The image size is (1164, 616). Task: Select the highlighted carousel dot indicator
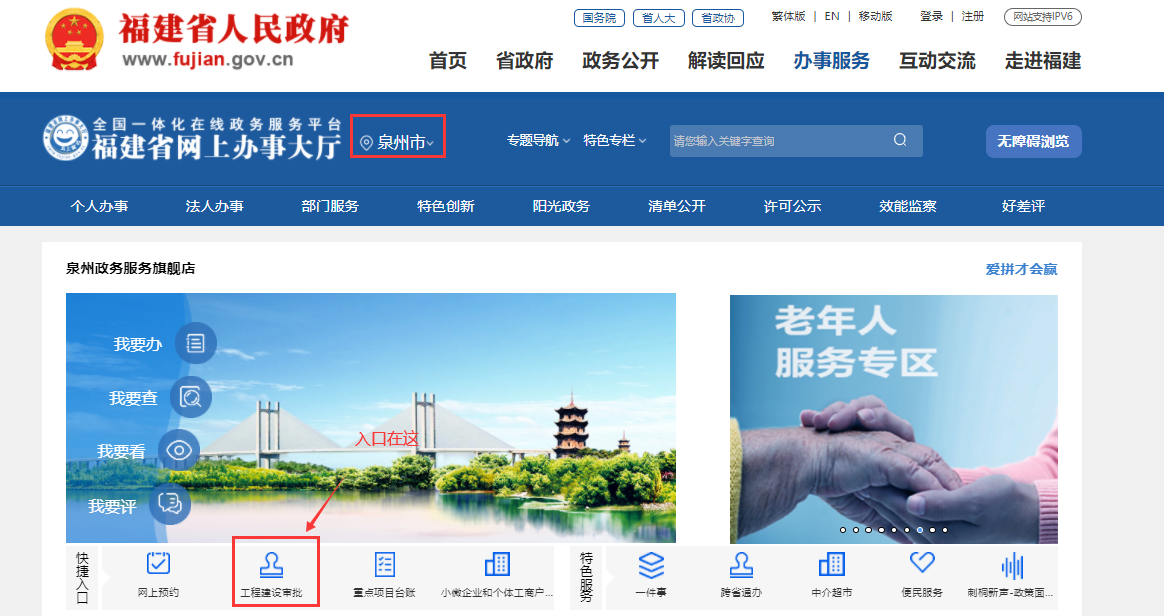919,530
